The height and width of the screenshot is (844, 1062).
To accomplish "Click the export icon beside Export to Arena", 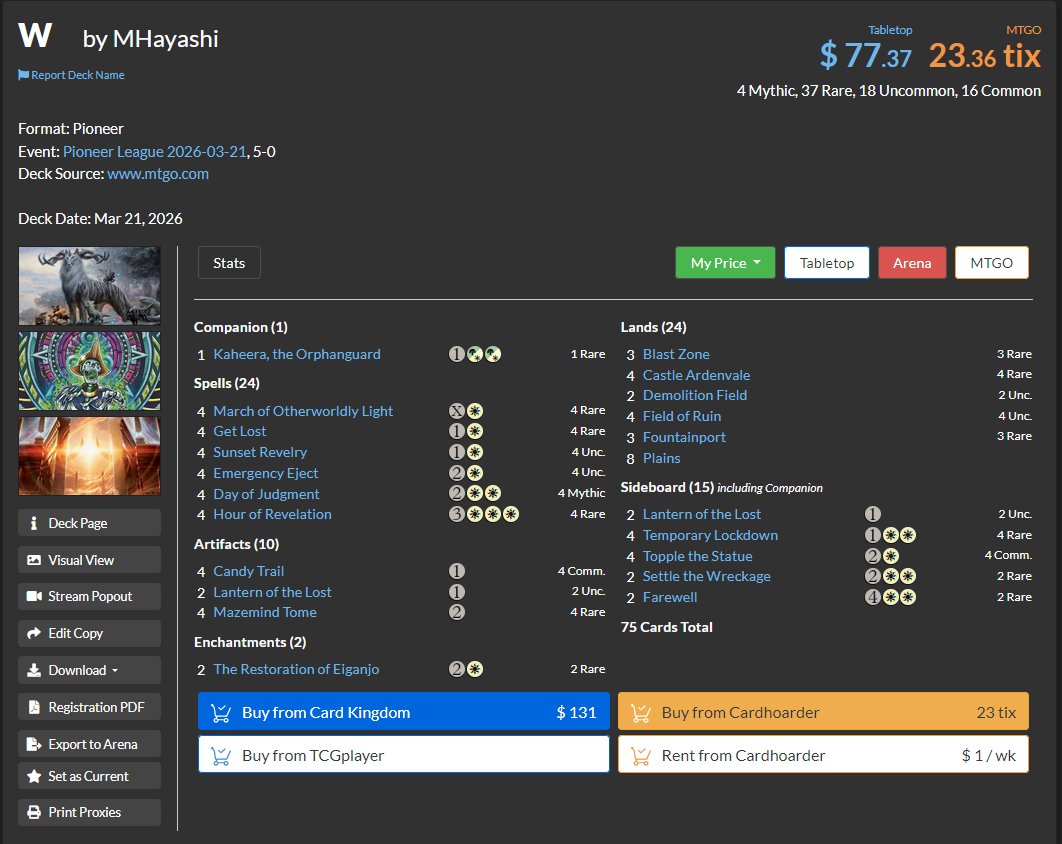I will pos(34,744).
